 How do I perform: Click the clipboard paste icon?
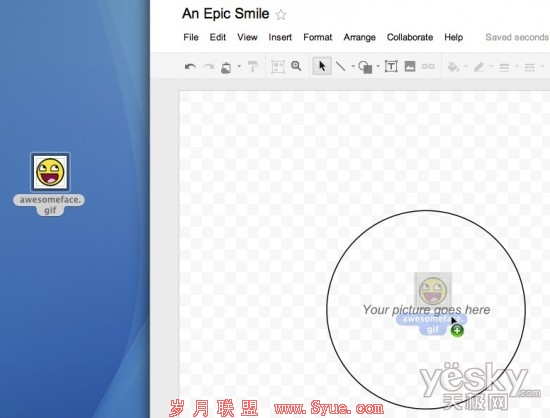[x=226, y=67]
